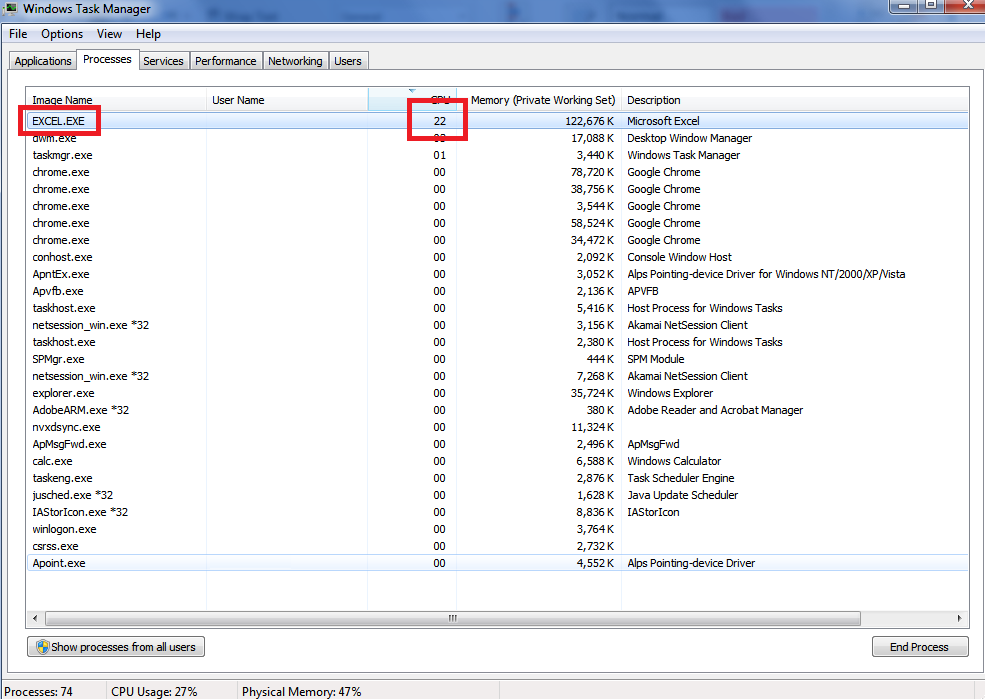Switch to the Services tab

(x=163, y=61)
